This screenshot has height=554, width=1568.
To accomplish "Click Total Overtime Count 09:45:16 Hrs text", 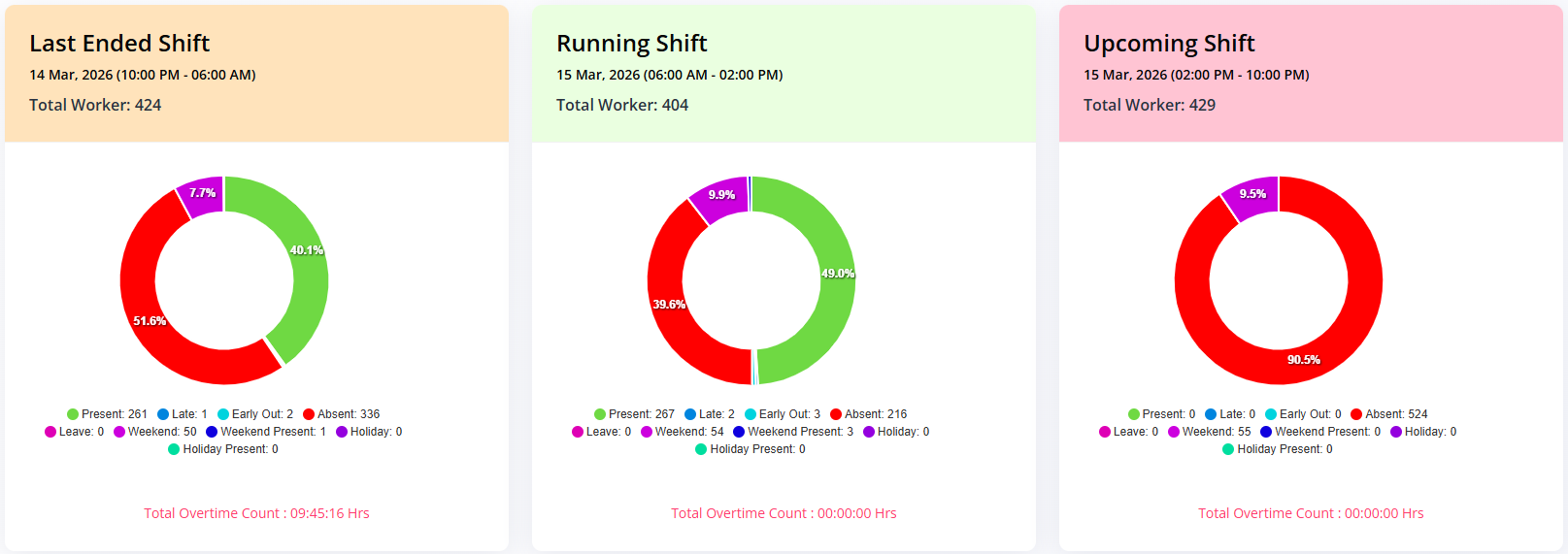I will pyautogui.click(x=256, y=513).
